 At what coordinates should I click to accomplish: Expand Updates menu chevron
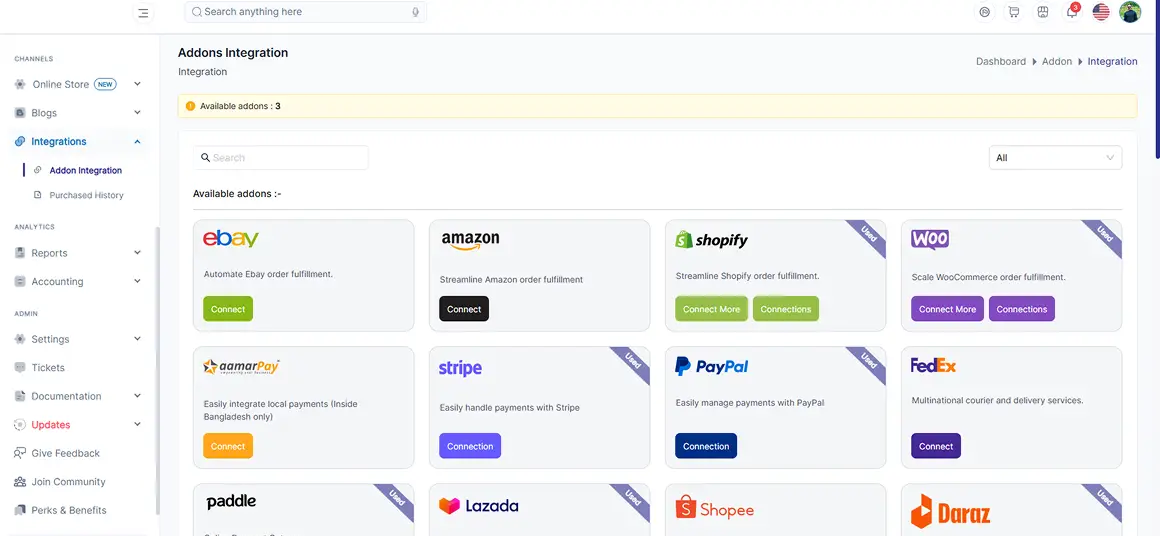point(137,425)
